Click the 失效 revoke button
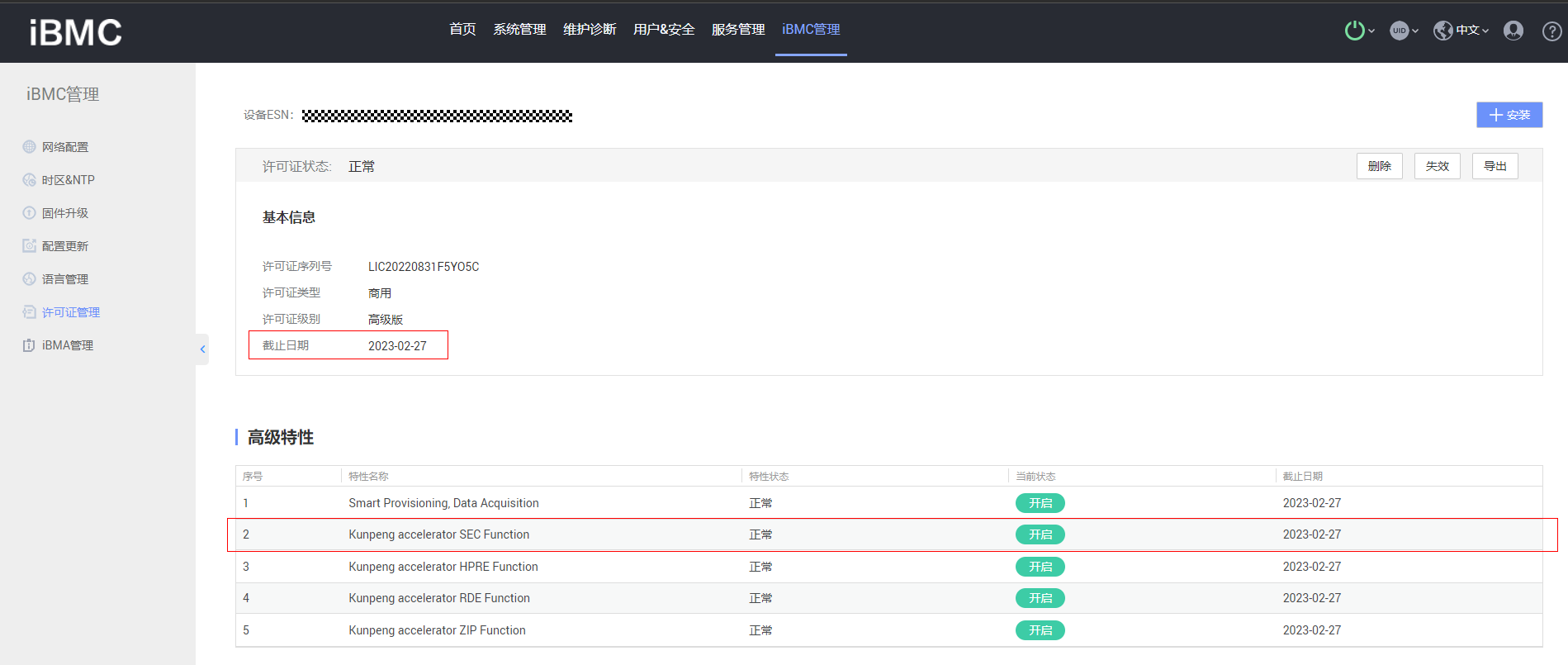The image size is (1568, 665). point(1437,166)
